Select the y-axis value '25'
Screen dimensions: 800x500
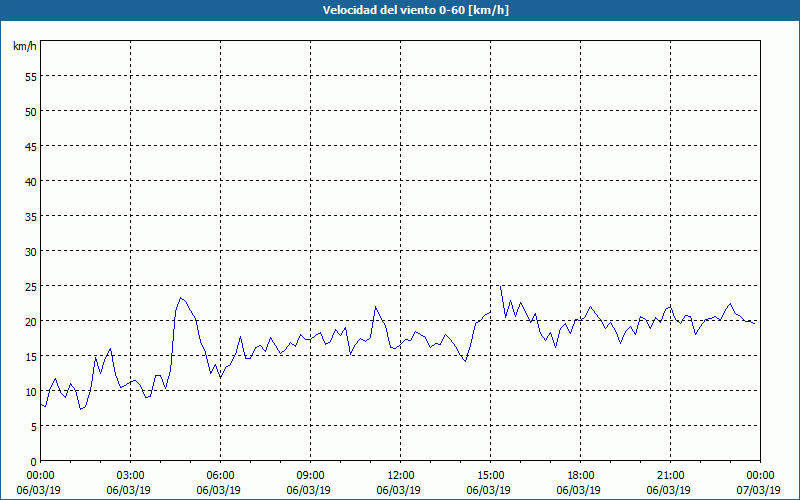click(31, 286)
